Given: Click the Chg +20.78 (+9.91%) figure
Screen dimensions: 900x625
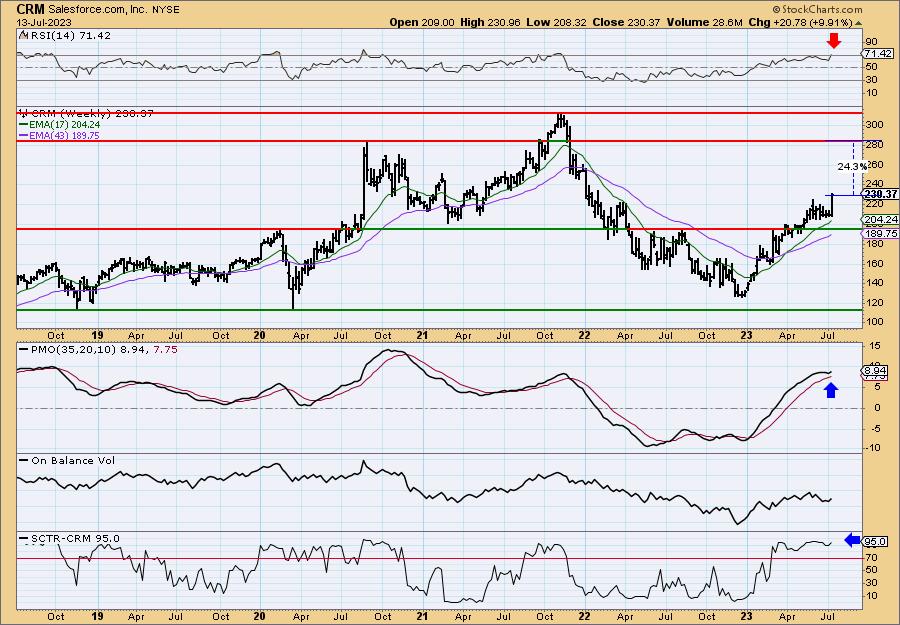Looking at the screenshot, I should click(801, 22).
